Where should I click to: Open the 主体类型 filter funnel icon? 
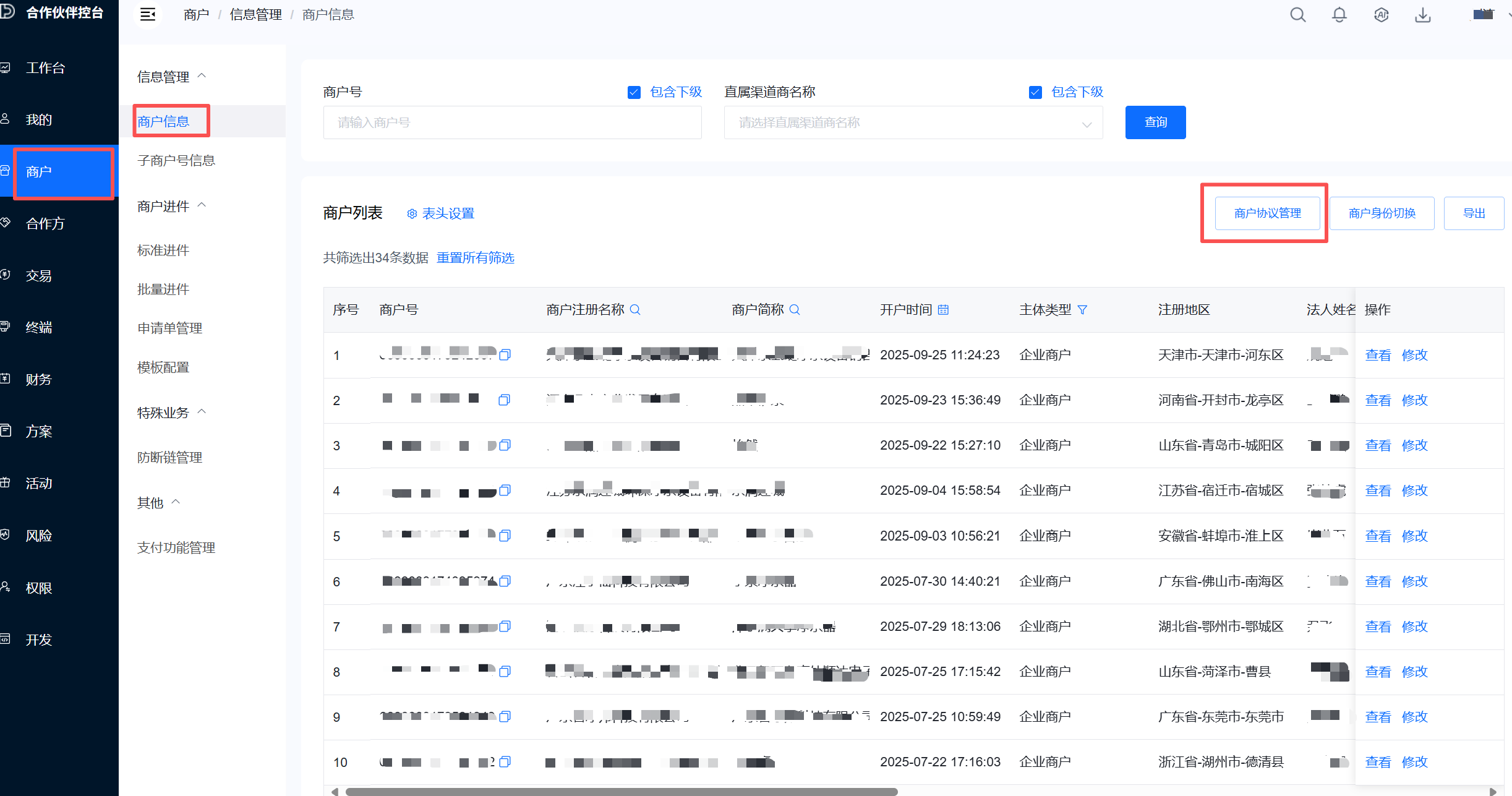coord(1082,309)
